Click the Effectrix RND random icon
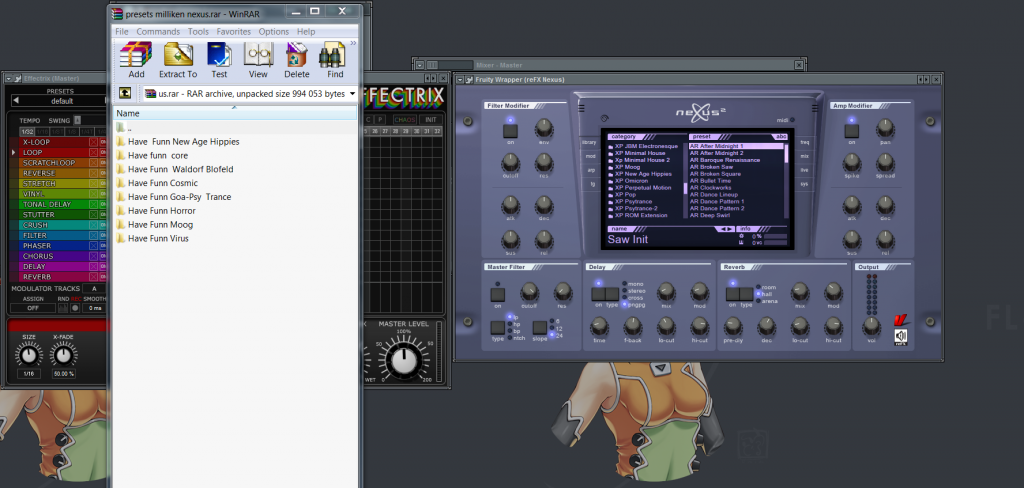 (63, 308)
